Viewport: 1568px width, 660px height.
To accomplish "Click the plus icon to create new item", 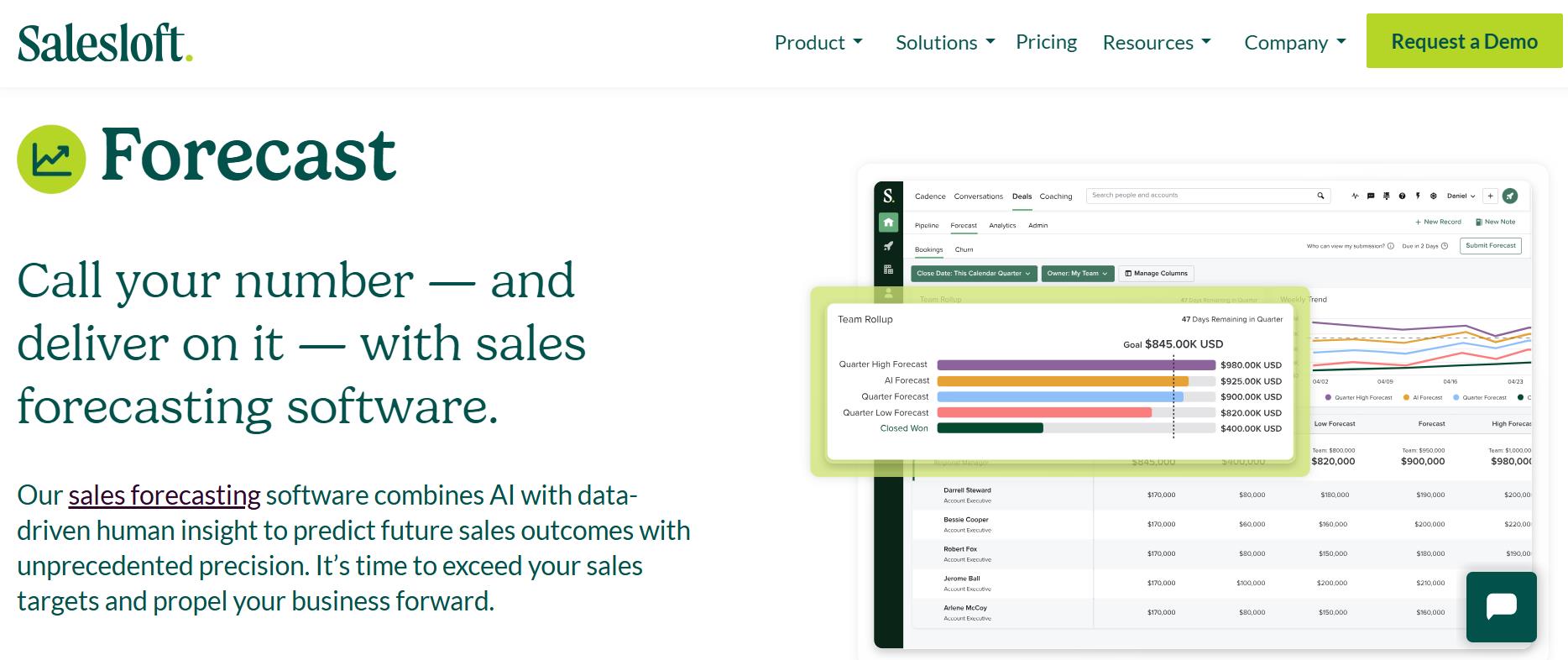I will (1490, 196).
